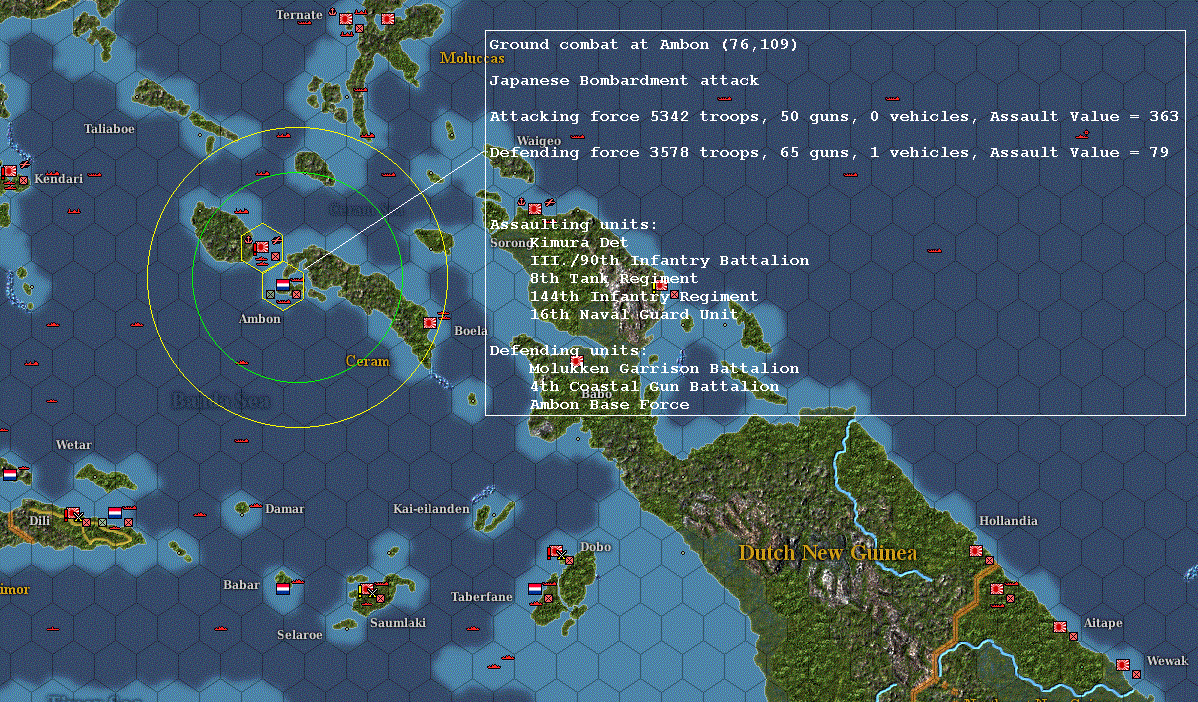Click the ship icon next to Damar
The height and width of the screenshot is (702, 1198).
(x=256, y=506)
